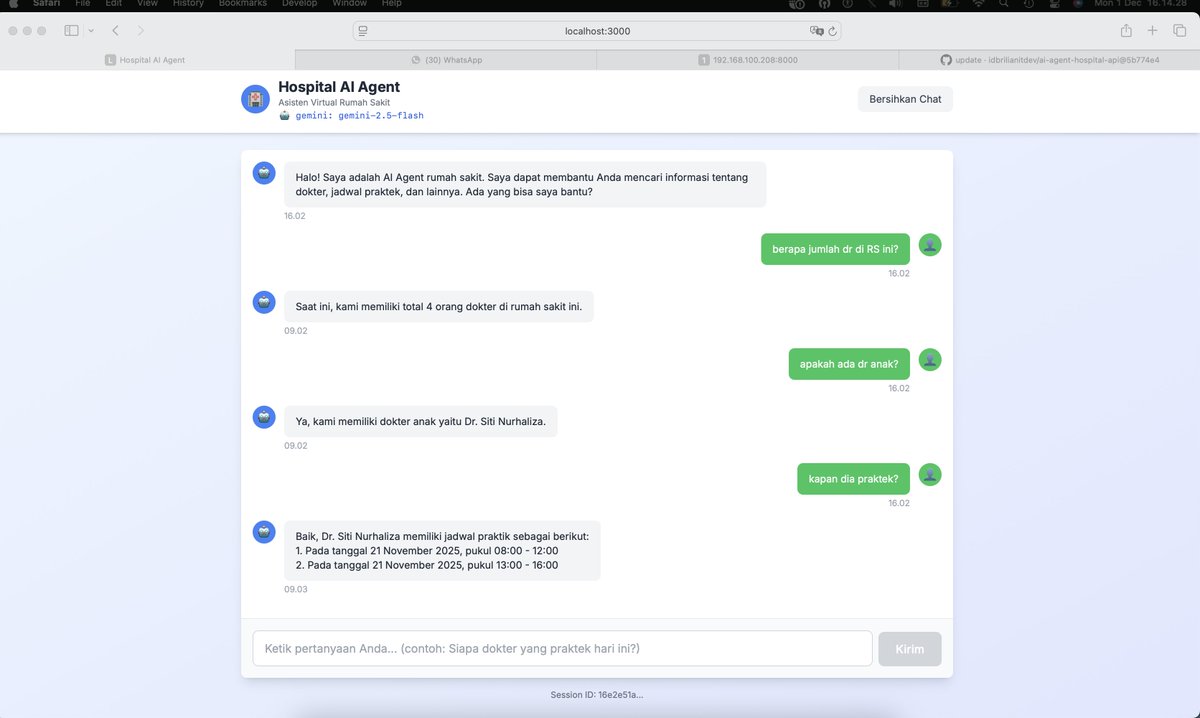Screen dimensions: 1200x718
Task: Click bot avatar beside the jadwal praktik reply
Action: point(264,532)
